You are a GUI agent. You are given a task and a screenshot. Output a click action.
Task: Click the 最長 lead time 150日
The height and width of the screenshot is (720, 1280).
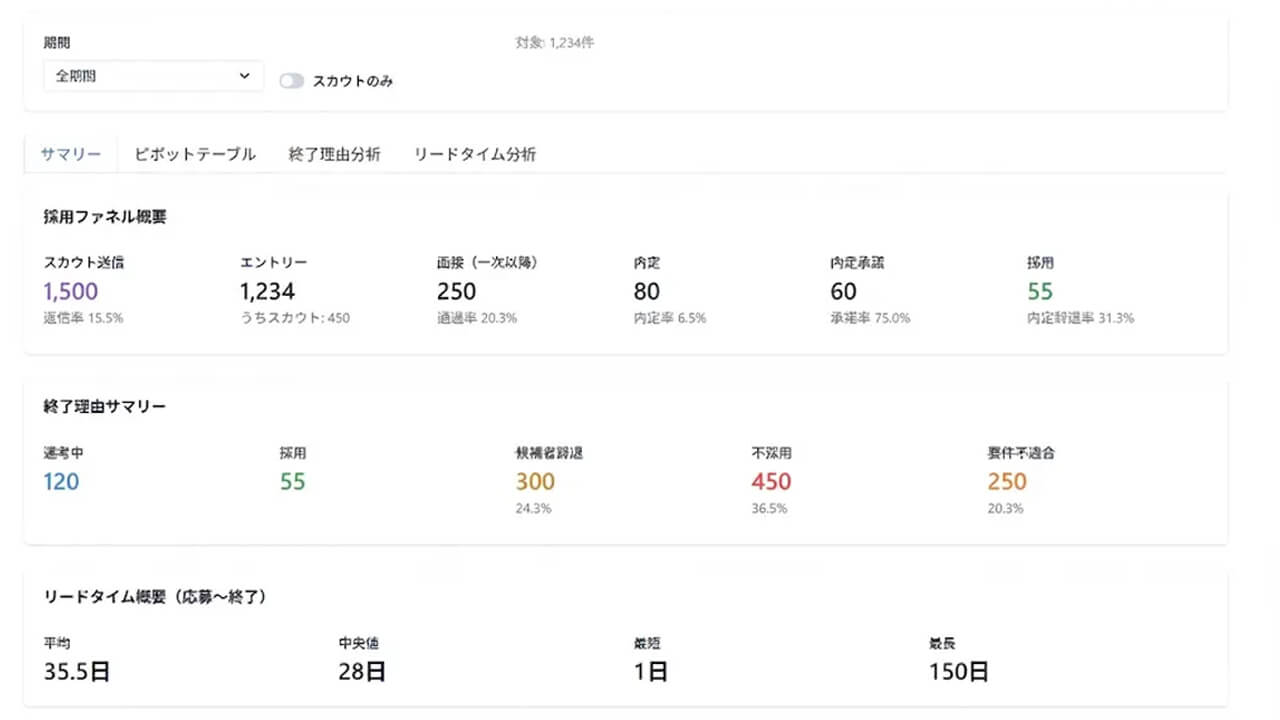tap(957, 671)
